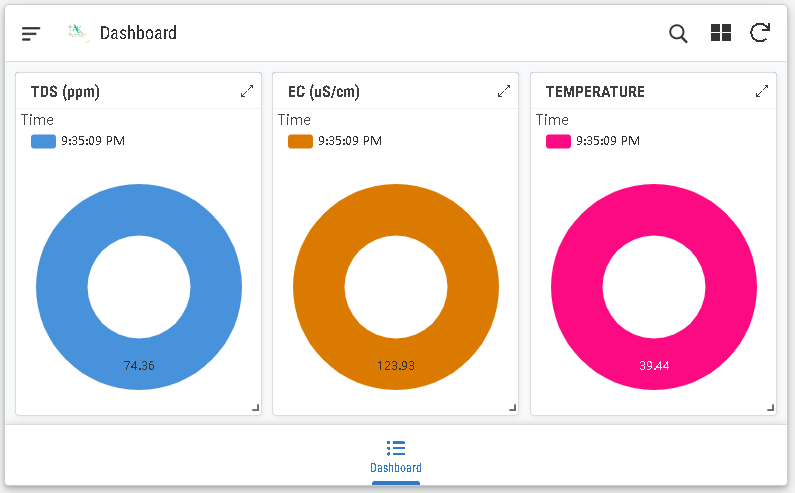The height and width of the screenshot is (493, 795).
Task: Select the Dashboard bottom tab
Action: tap(396, 456)
